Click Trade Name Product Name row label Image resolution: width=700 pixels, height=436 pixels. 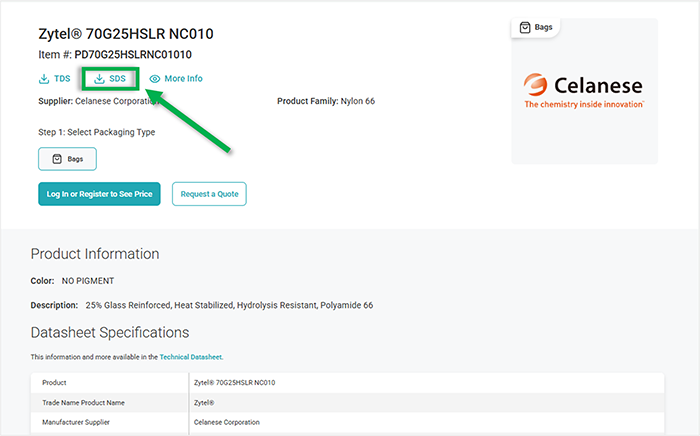pyautogui.click(x=83, y=403)
